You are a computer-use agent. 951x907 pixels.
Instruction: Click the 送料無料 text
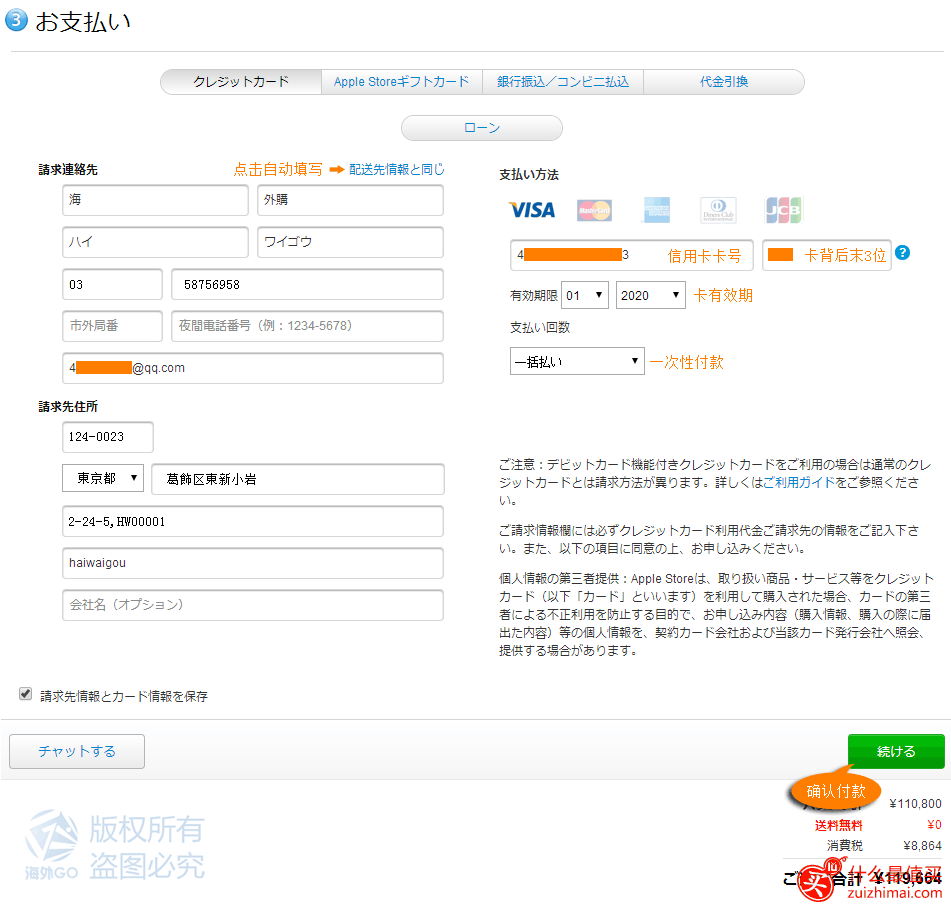(838, 825)
